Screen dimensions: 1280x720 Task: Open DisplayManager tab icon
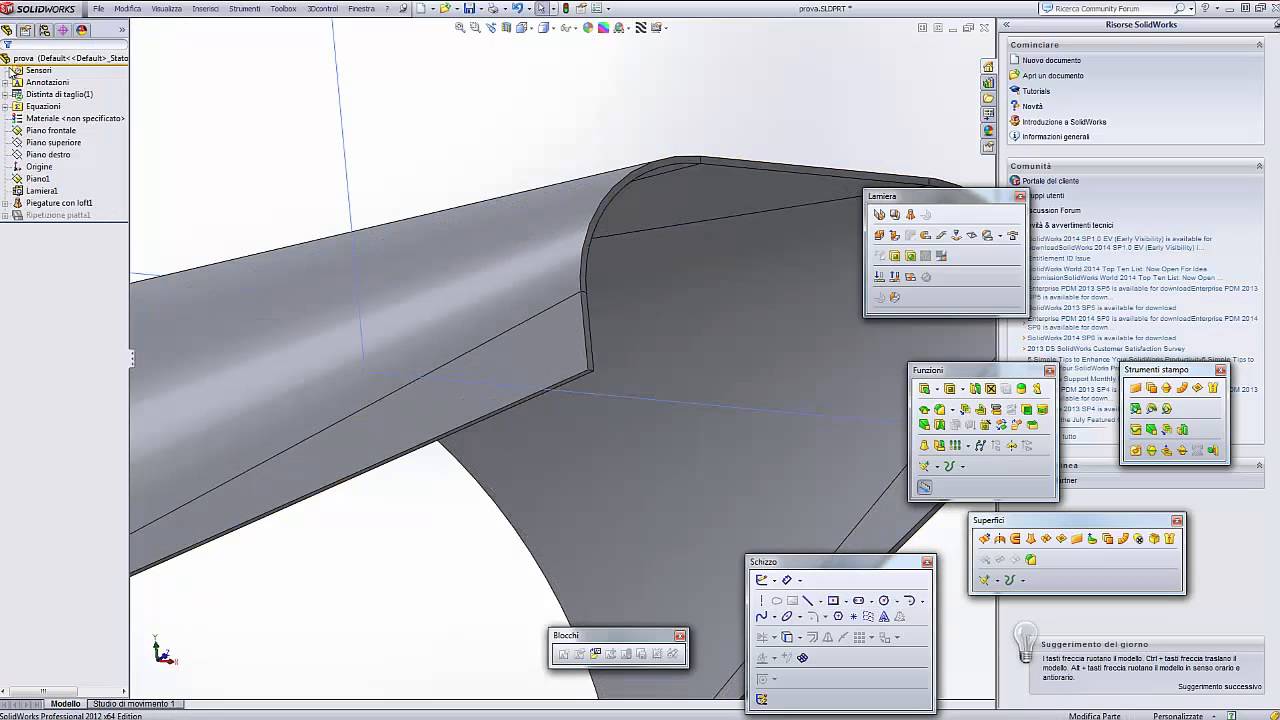[x=82, y=30]
